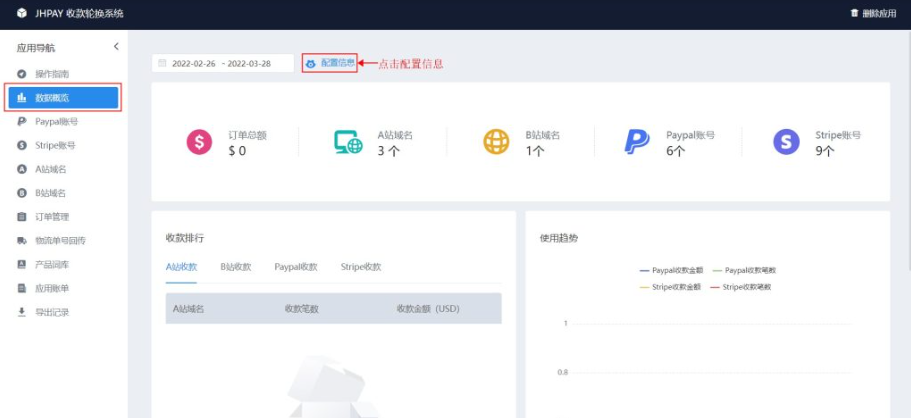Image resolution: width=911 pixels, height=418 pixels.
Task: Click the large blue Paypal logo icon
Action: click(x=637, y=142)
